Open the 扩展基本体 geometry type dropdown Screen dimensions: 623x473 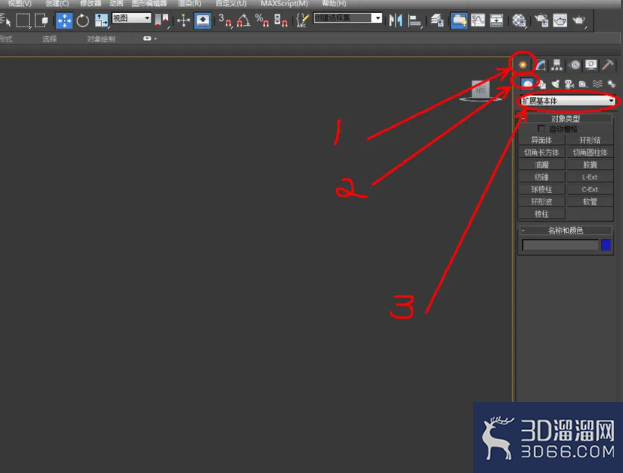coord(568,101)
